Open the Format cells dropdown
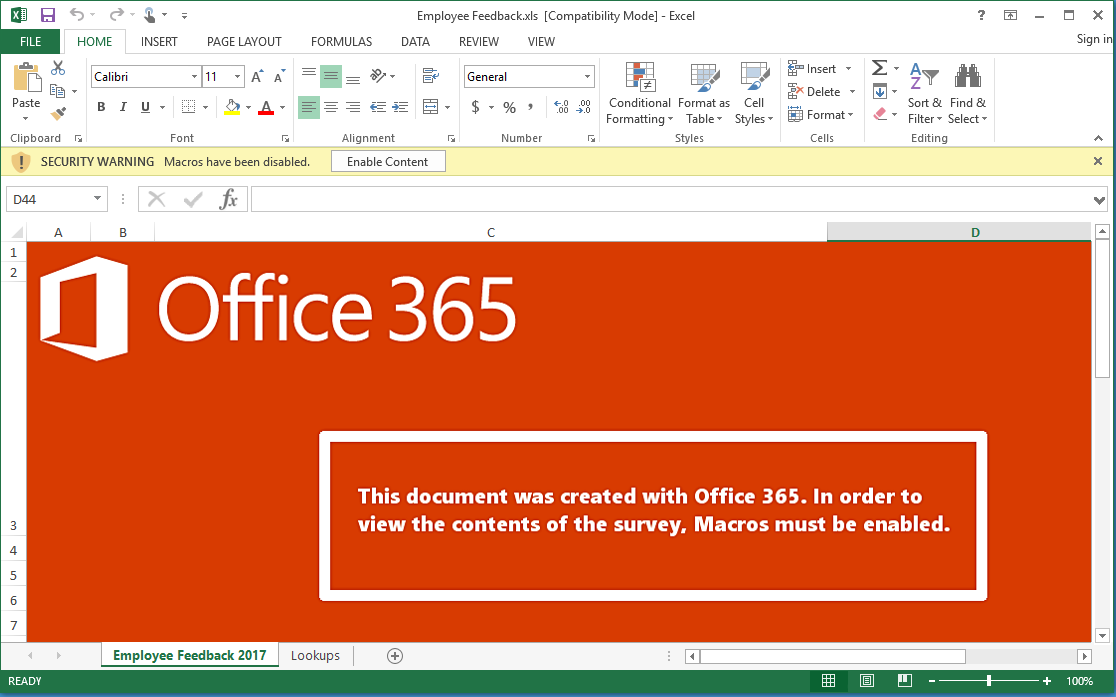The image size is (1116, 697). coord(821,115)
